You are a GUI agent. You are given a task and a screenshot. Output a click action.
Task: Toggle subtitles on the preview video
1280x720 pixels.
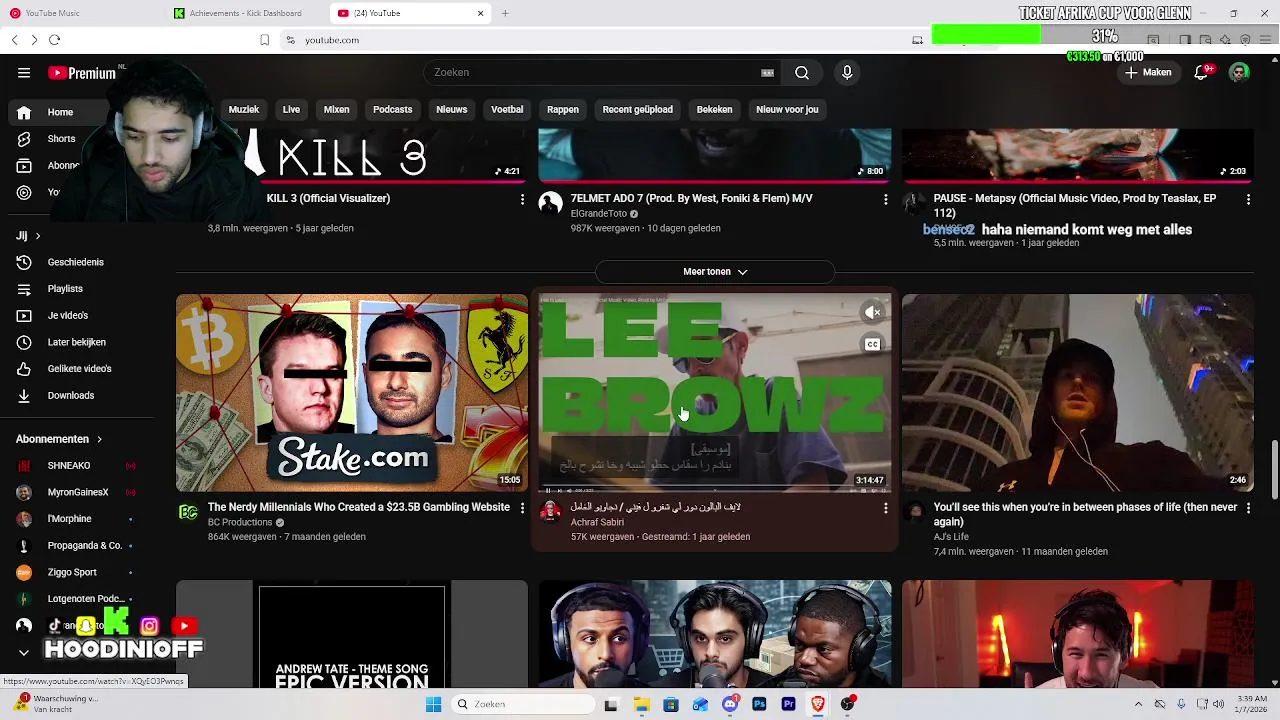coord(872,345)
